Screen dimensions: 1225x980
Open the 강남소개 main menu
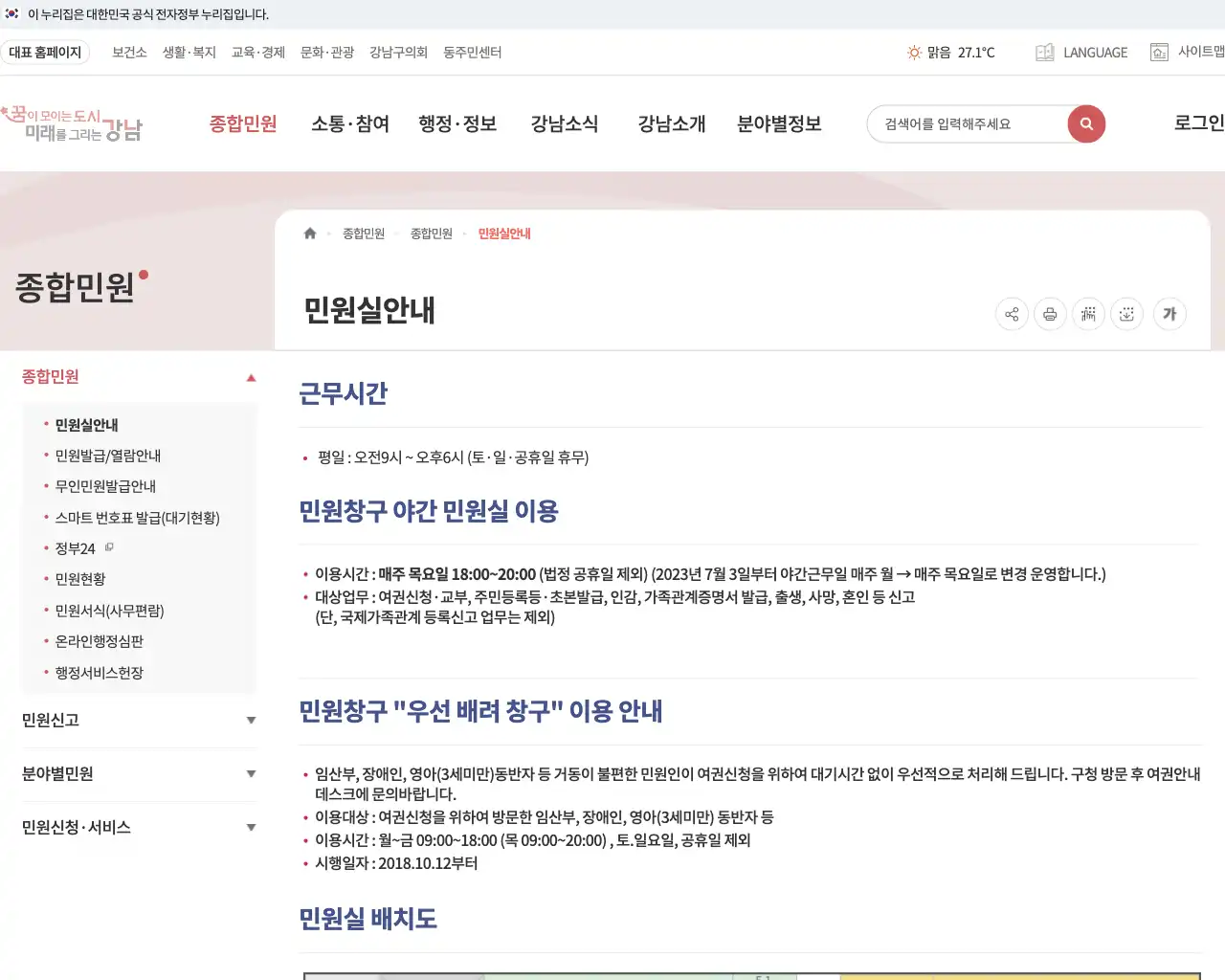point(672,123)
